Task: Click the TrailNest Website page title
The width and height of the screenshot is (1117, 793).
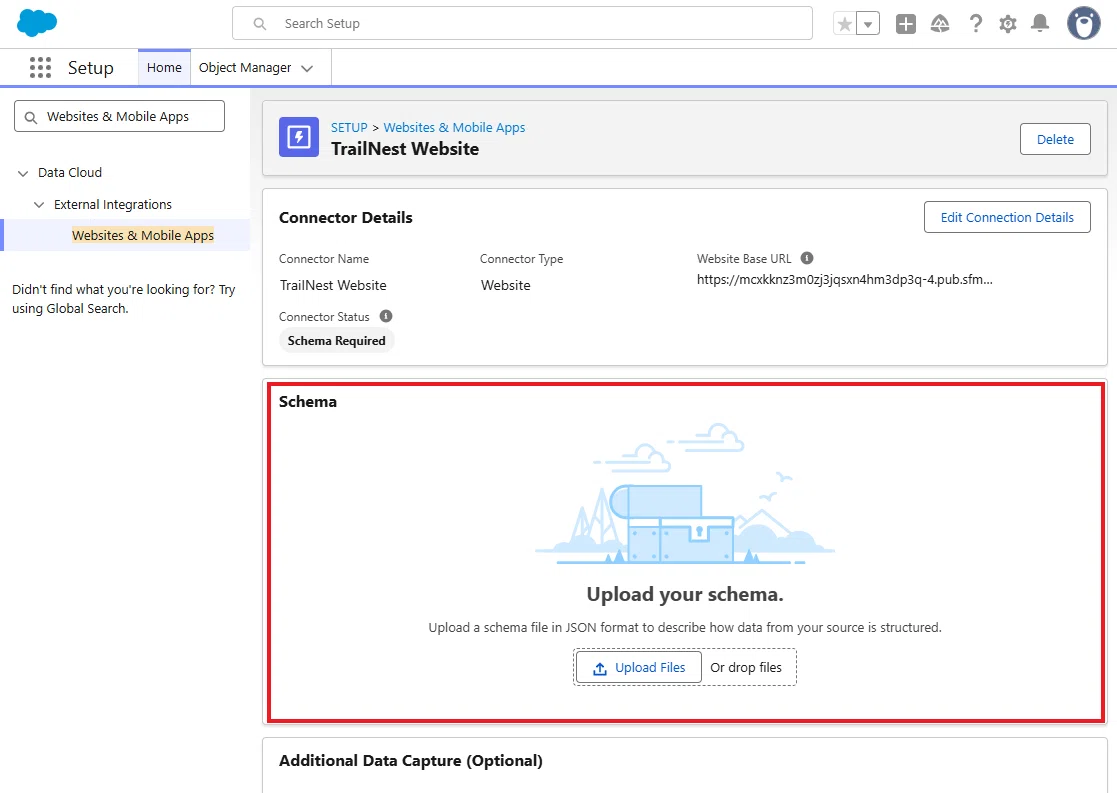Action: pyautogui.click(x=405, y=149)
